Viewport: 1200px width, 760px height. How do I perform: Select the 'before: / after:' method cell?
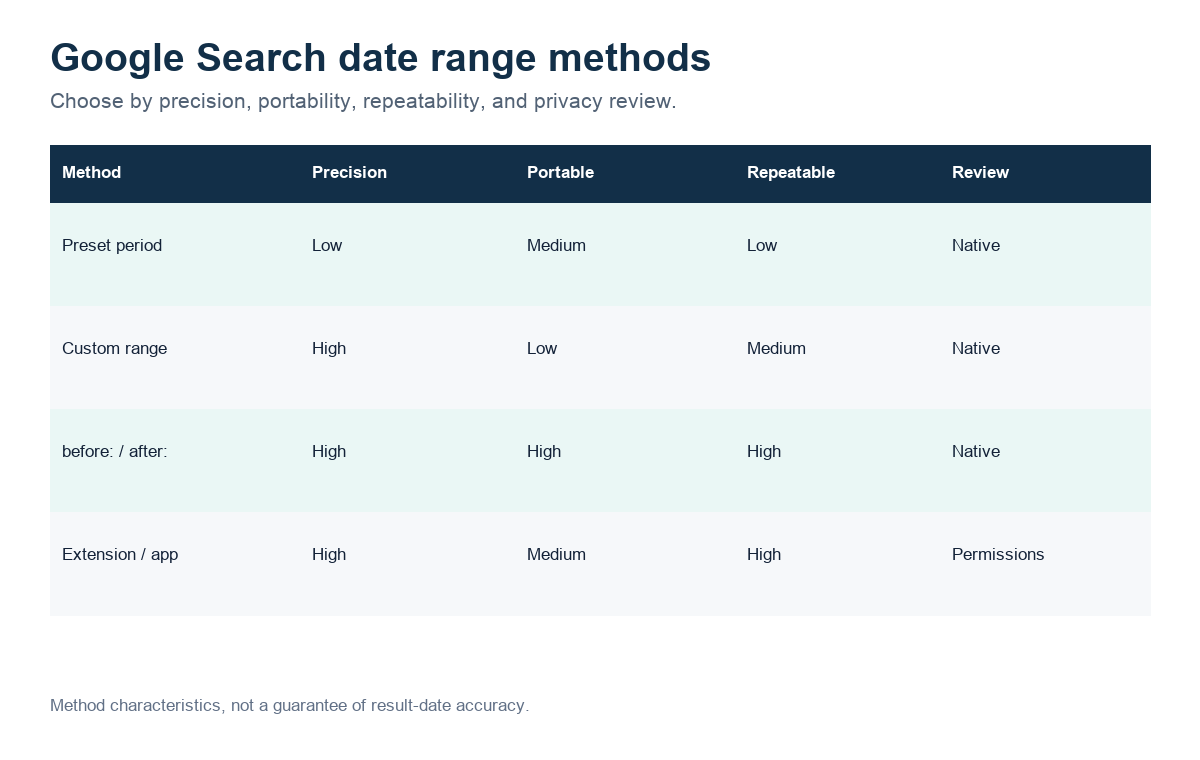(x=114, y=451)
